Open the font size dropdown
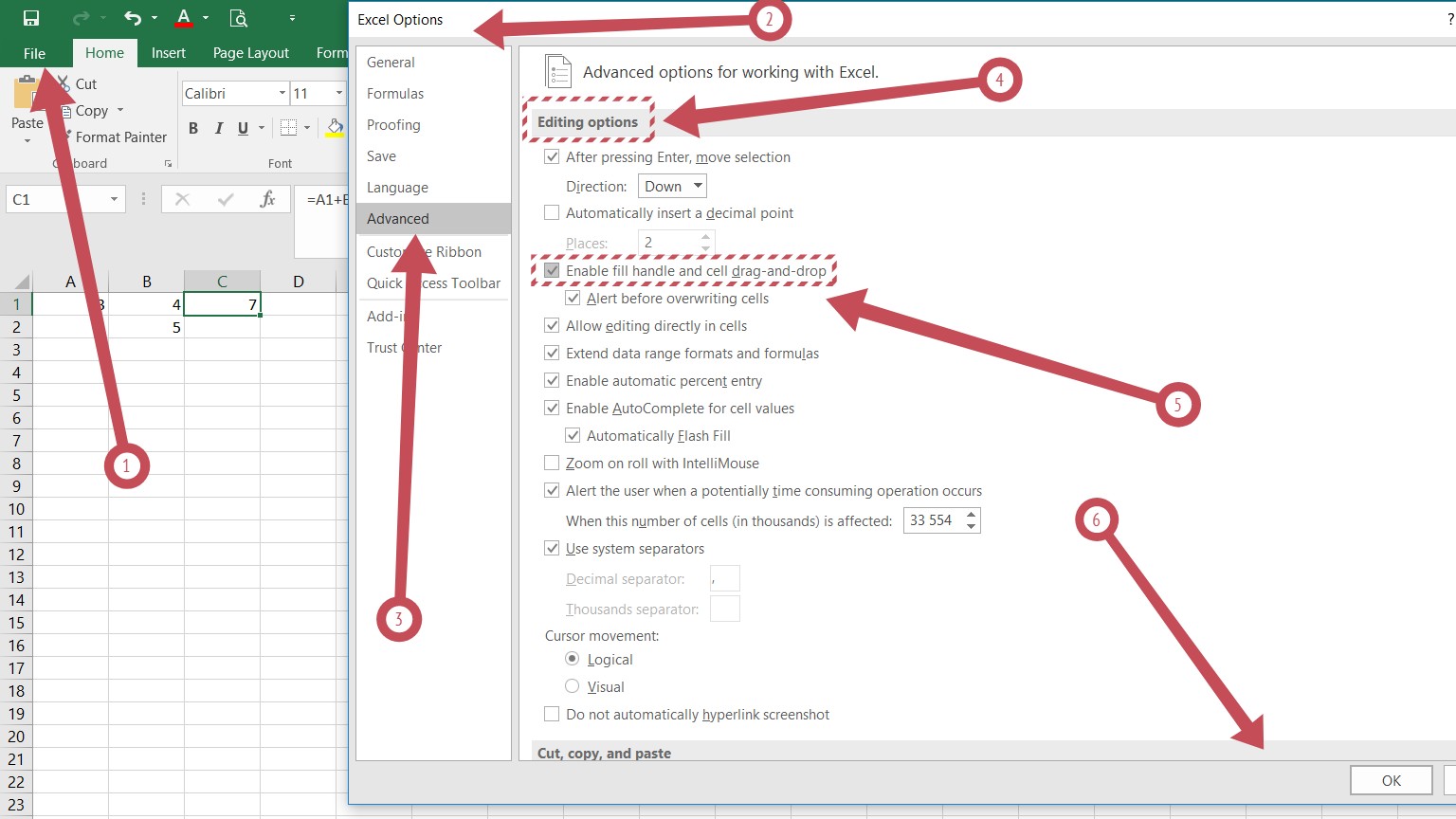Screen dimensions: 1456x819 pos(337,93)
